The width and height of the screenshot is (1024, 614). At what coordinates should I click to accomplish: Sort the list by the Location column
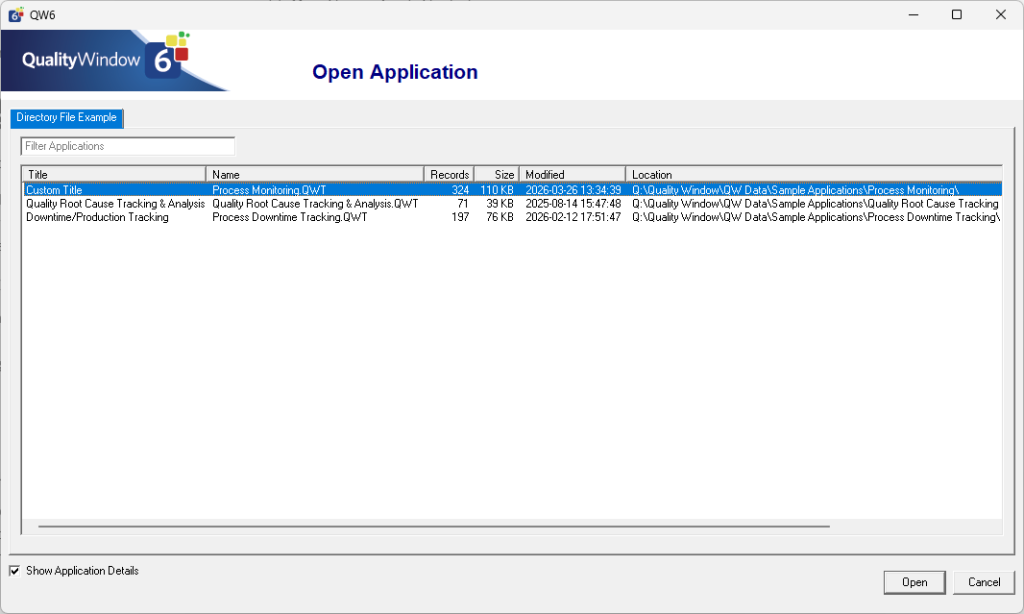tap(700, 174)
